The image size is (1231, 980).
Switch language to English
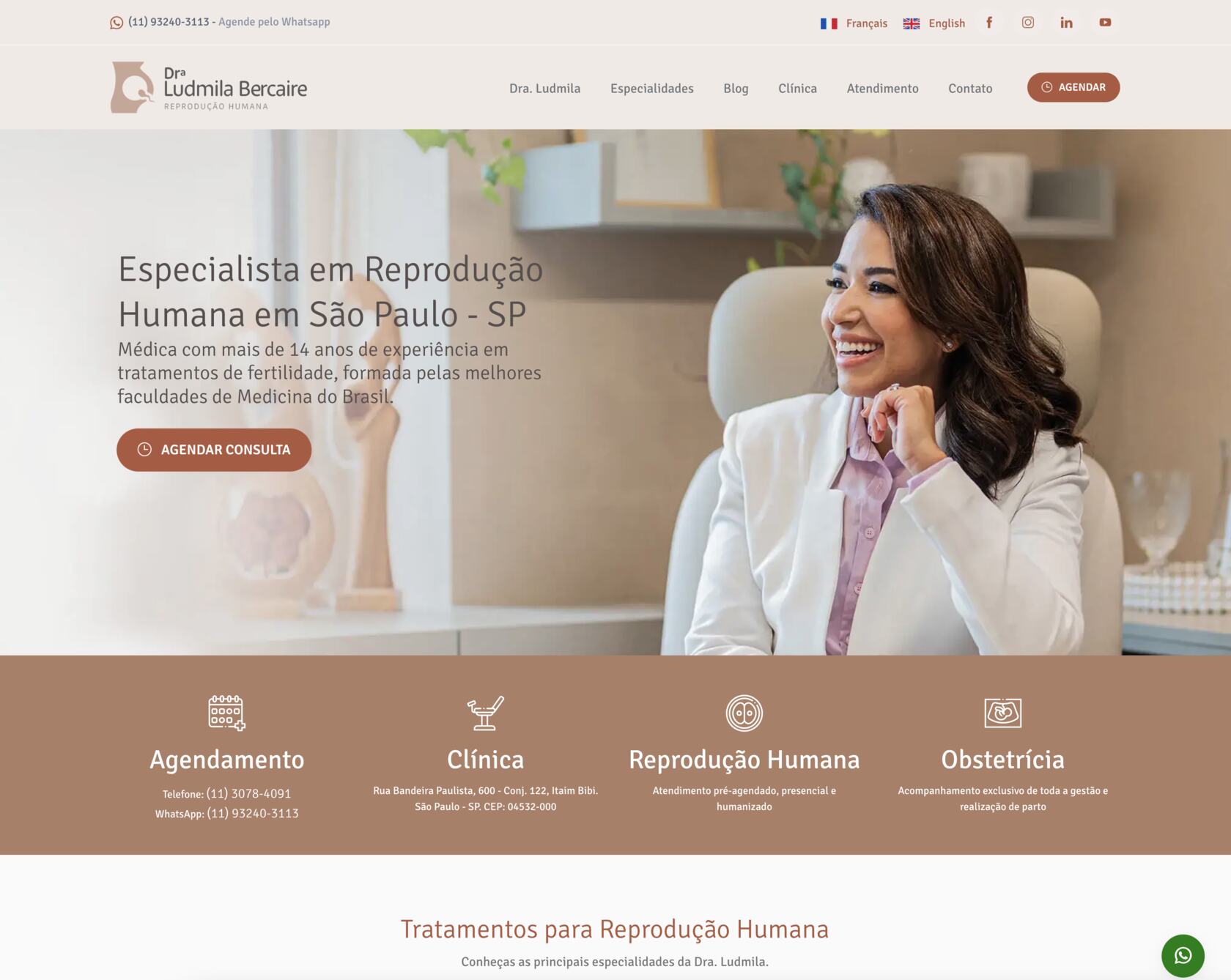934,23
